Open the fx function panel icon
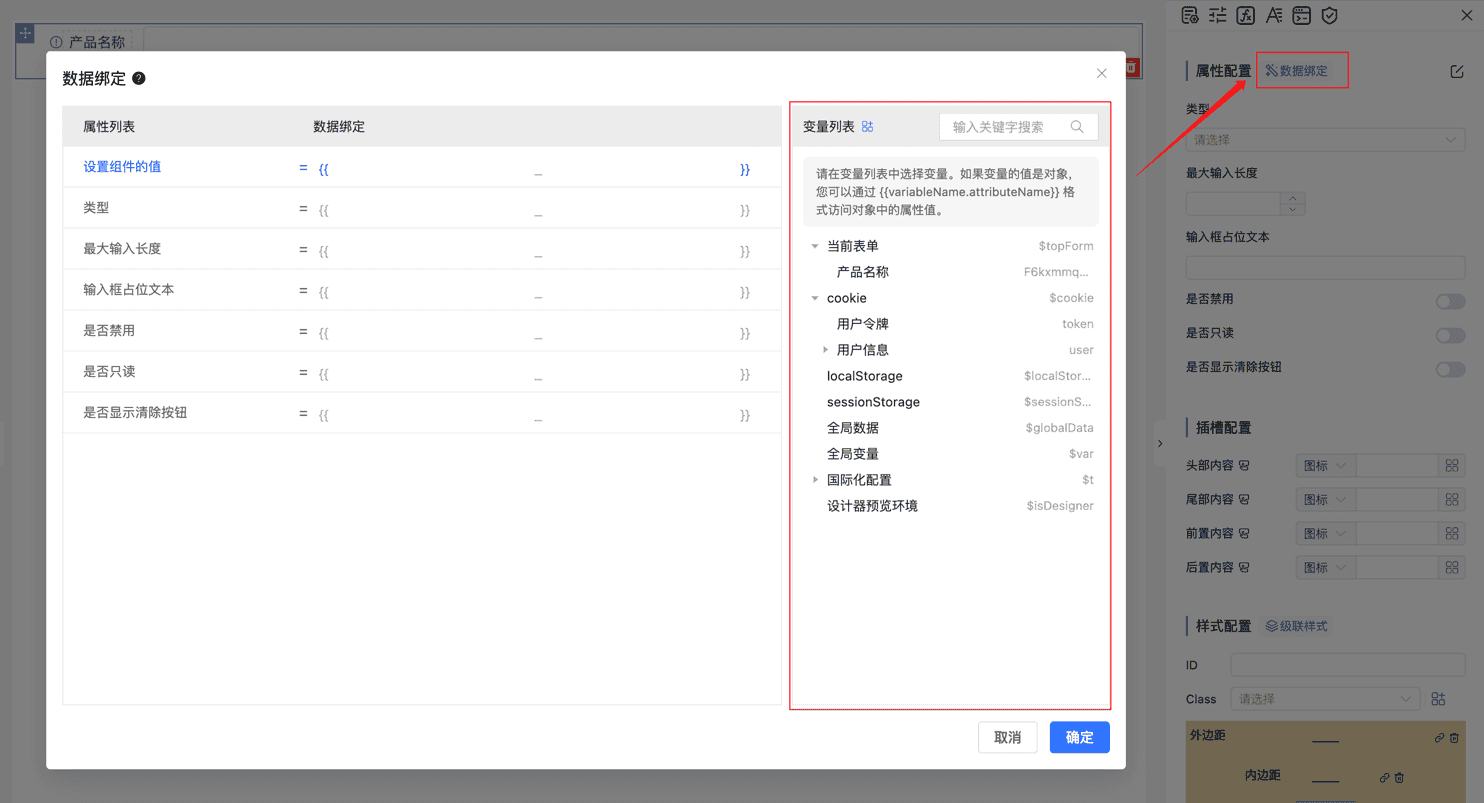1484x803 pixels. click(1245, 15)
